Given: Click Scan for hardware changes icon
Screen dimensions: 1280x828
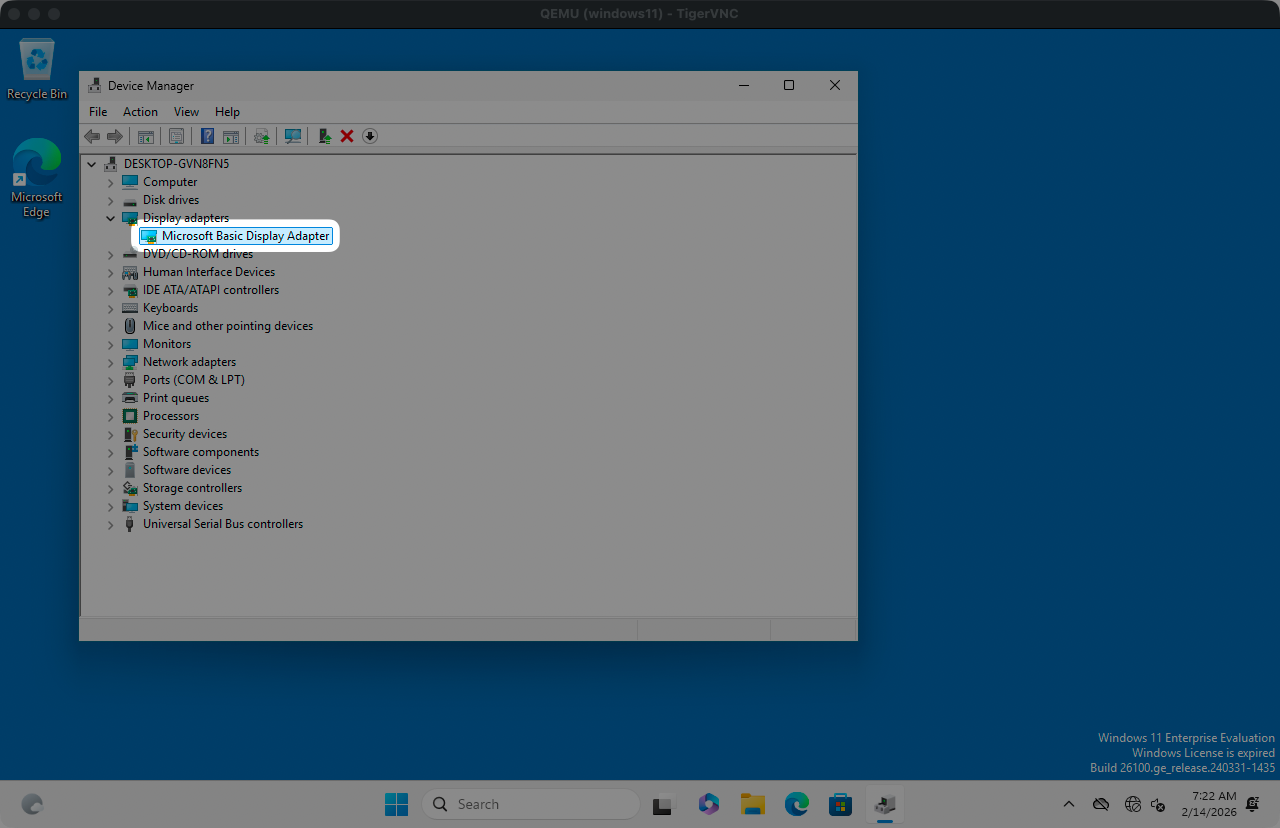Looking at the screenshot, I should pyautogui.click(x=293, y=136).
